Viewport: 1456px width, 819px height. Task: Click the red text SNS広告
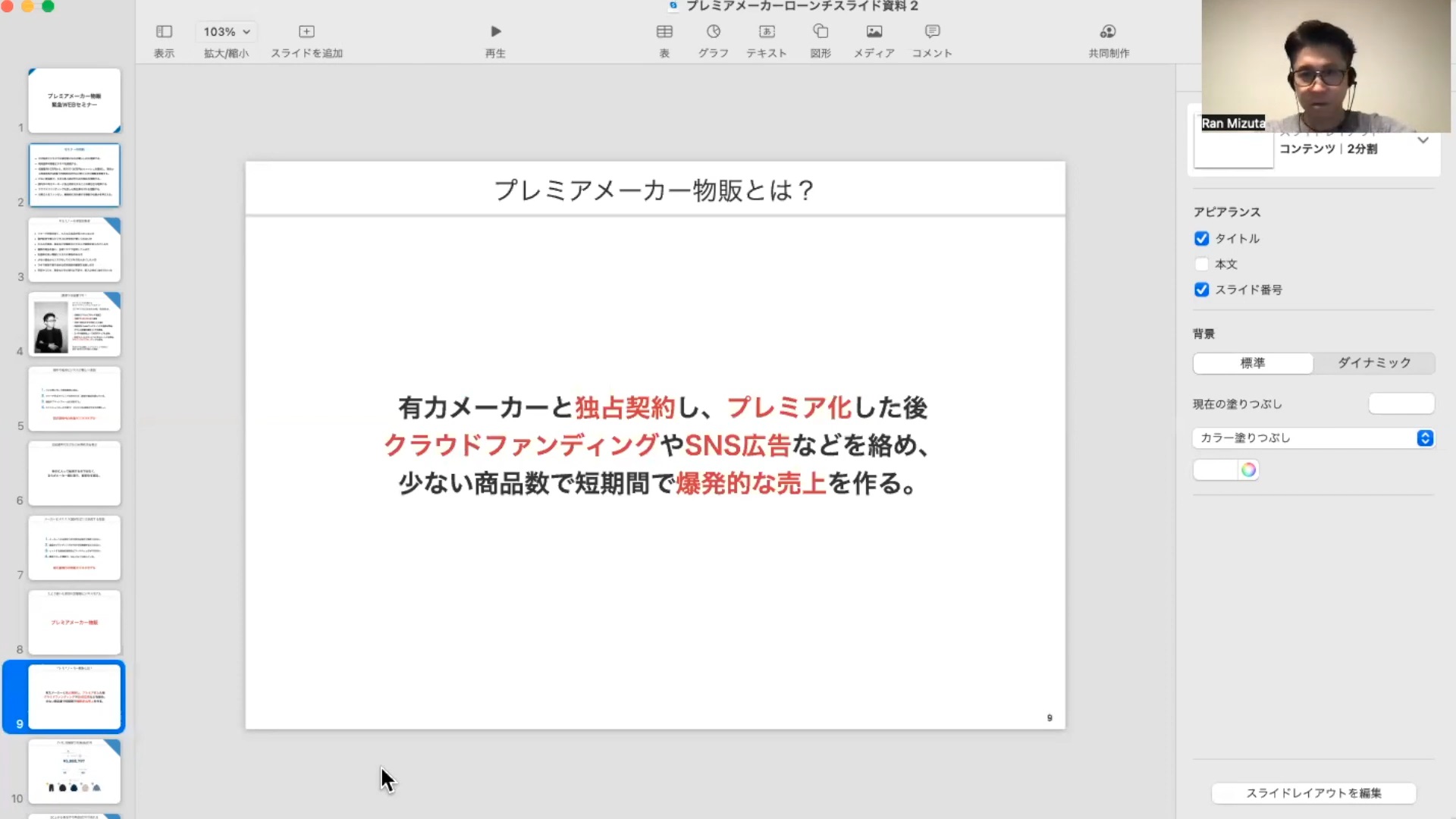click(x=738, y=445)
